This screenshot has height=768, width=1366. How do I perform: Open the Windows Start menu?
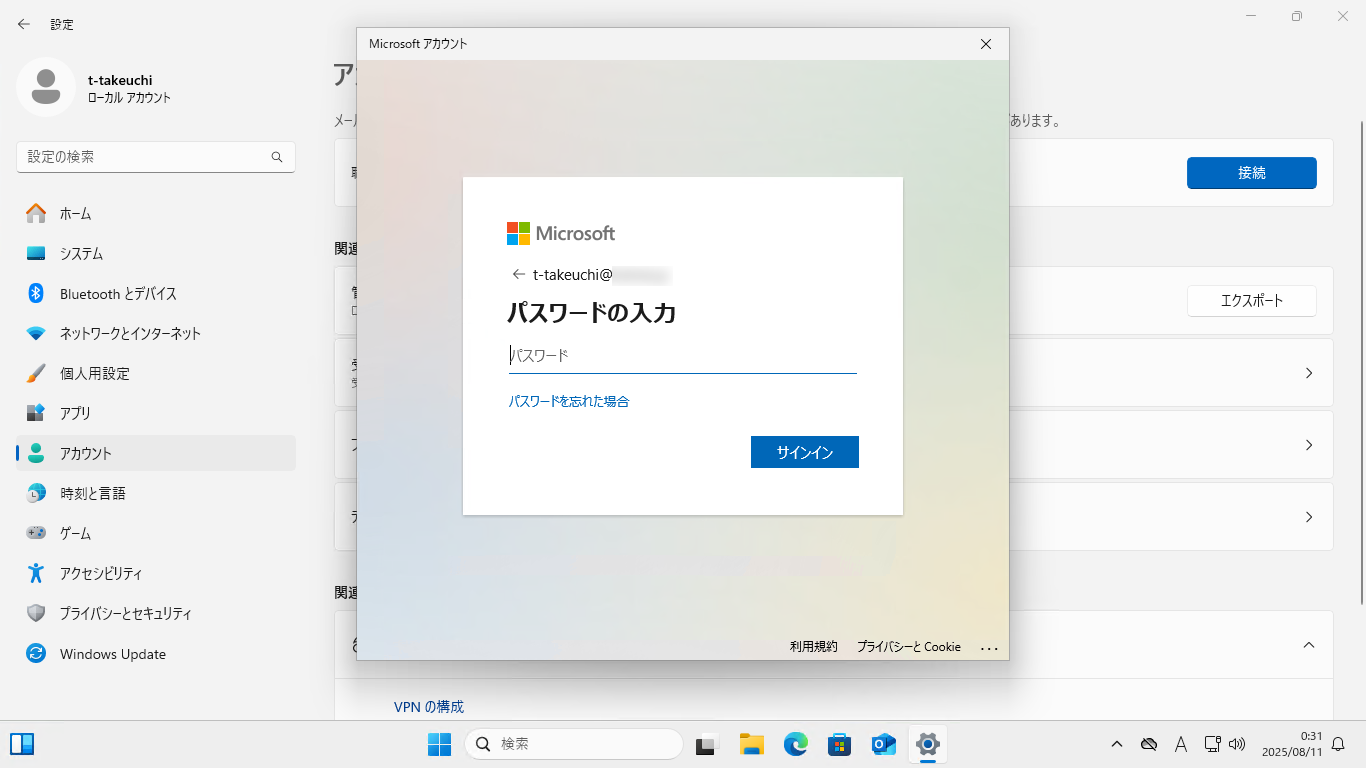tap(439, 744)
